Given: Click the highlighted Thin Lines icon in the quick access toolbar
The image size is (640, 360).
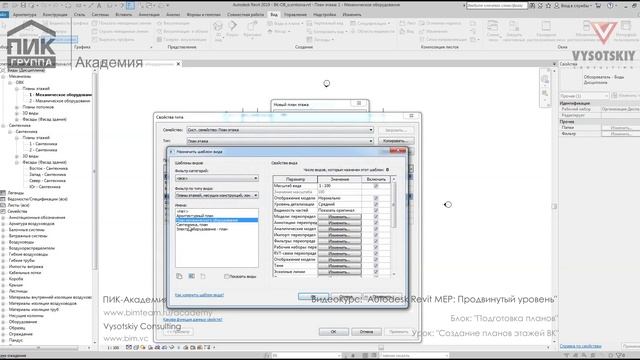Looking at the screenshot, I should [x=130, y=6].
